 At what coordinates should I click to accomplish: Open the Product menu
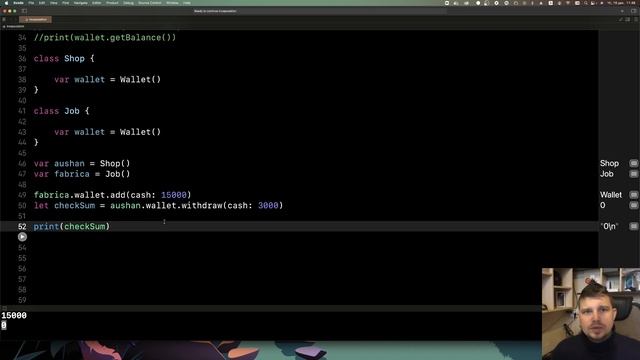112,3
